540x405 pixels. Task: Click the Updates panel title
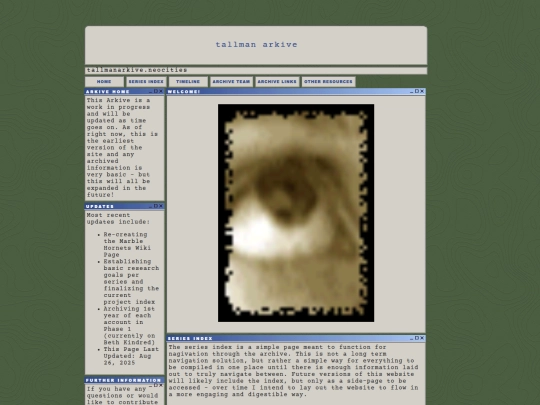pyautogui.click(x=100, y=206)
